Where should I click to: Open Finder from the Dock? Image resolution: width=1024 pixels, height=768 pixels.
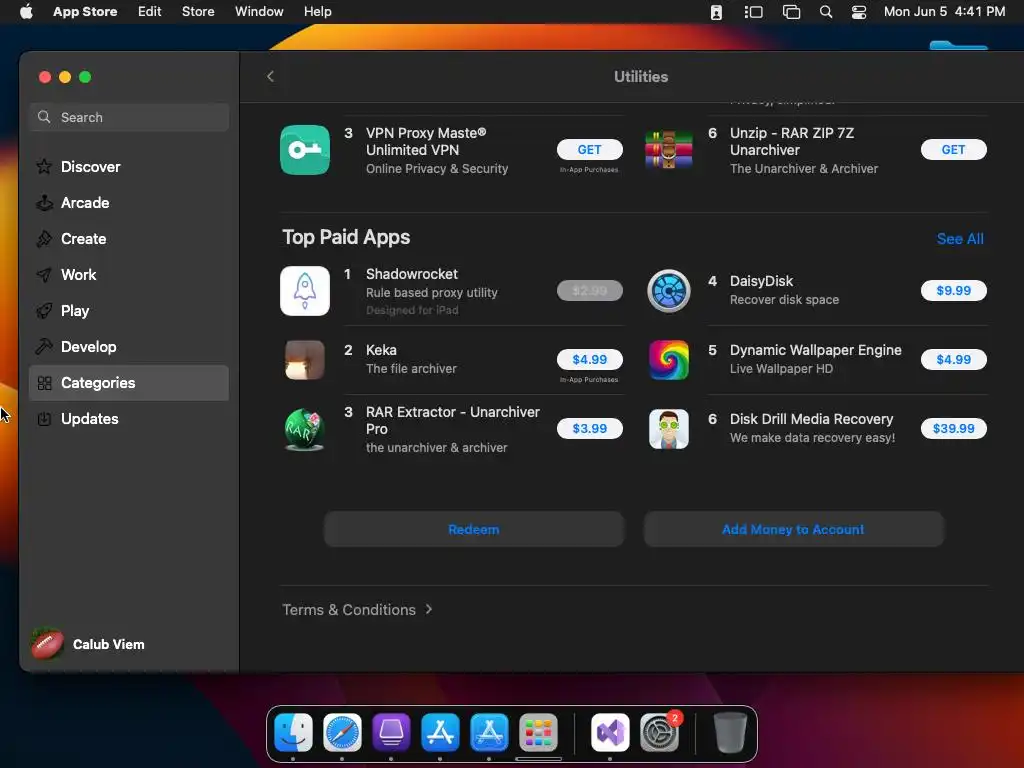pos(293,733)
